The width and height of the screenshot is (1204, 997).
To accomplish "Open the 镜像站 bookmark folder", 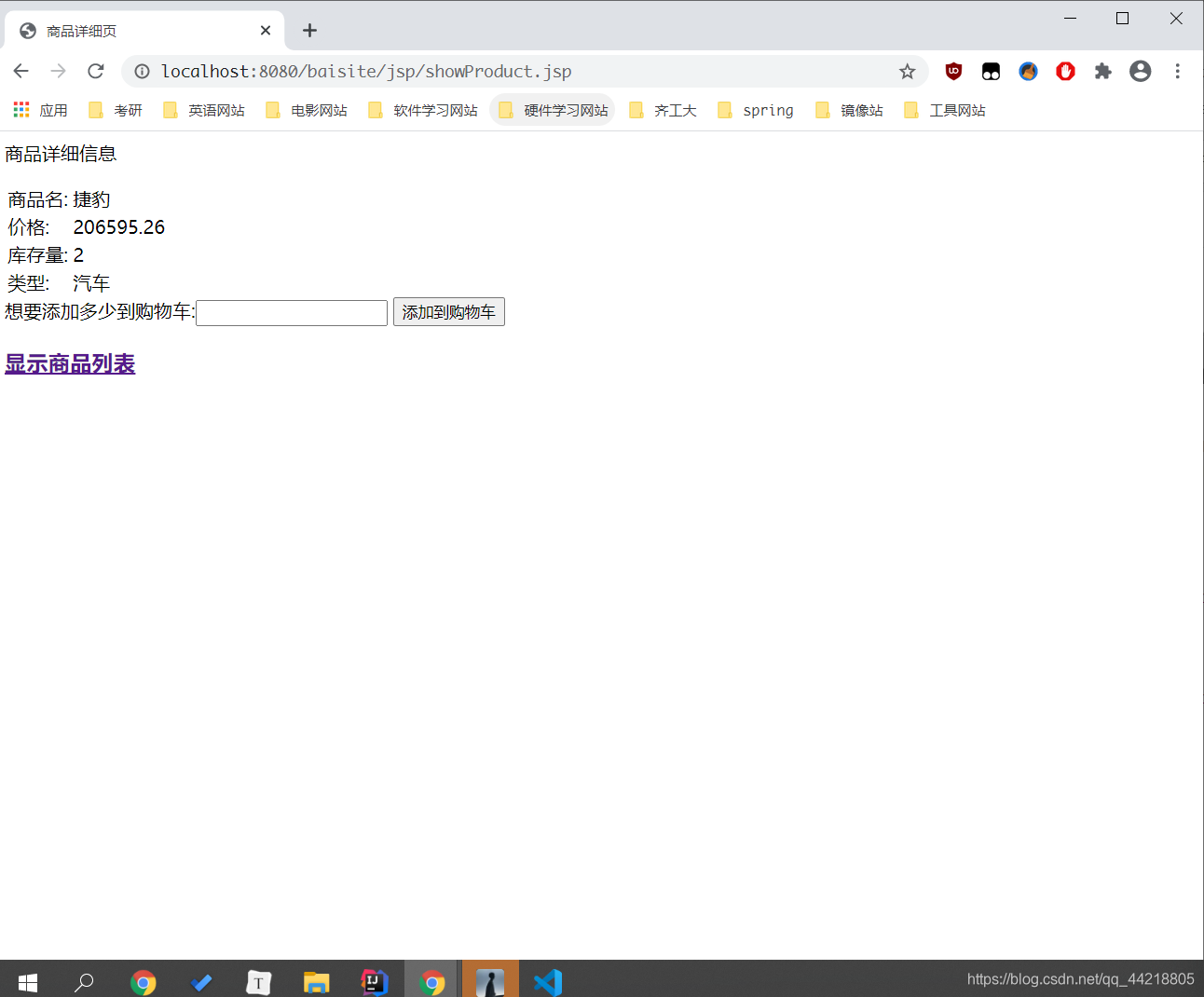I will [849, 110].
